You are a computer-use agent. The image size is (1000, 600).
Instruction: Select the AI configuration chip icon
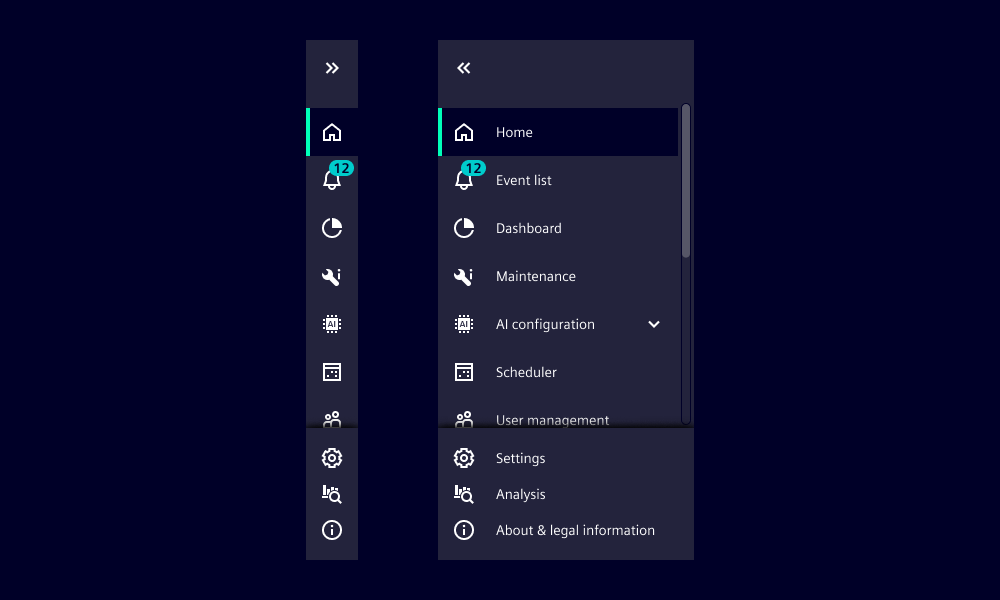coord(332,323)
